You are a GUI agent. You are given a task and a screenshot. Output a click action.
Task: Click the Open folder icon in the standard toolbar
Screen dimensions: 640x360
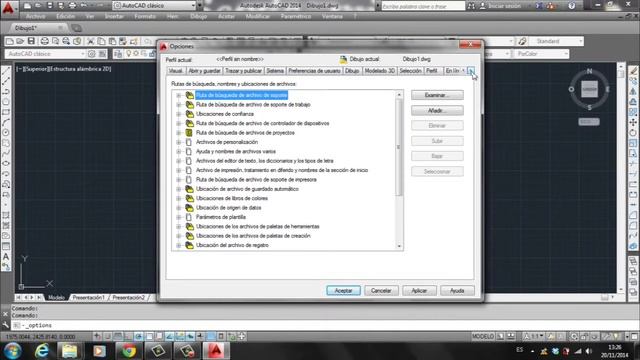pyautogui.click(x=20, y=41)
